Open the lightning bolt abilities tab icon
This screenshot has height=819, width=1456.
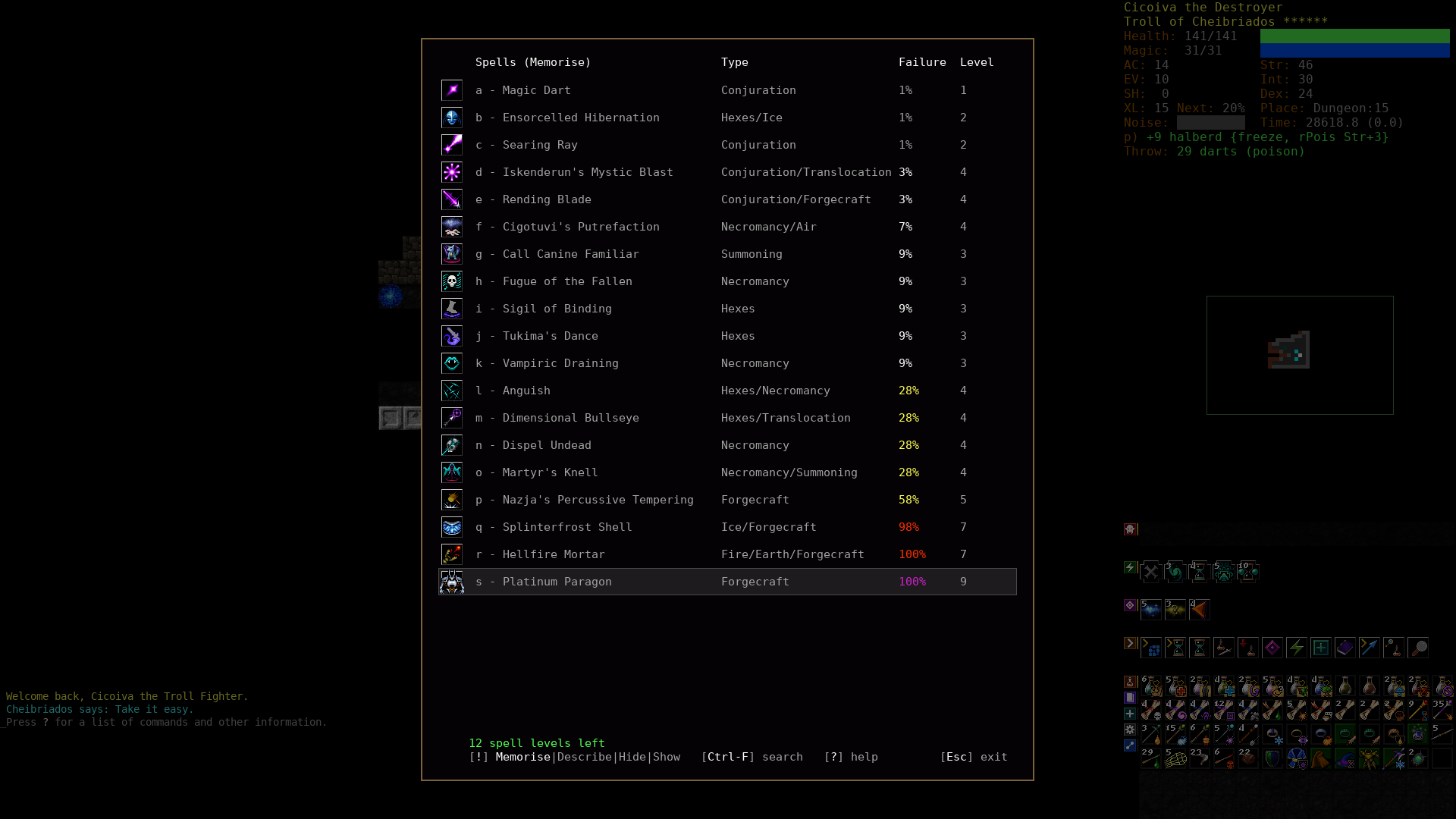pos(1130,567)
